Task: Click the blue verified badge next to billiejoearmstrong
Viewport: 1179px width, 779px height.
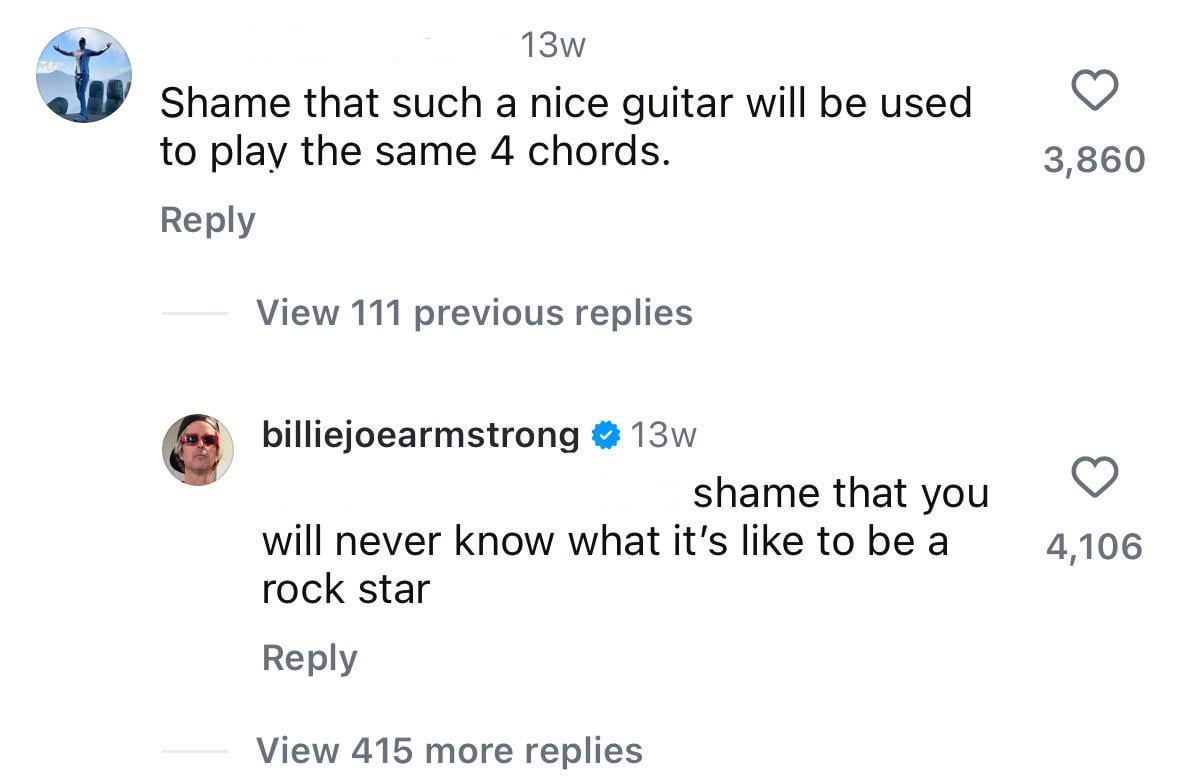Action: tap(606, 435)
